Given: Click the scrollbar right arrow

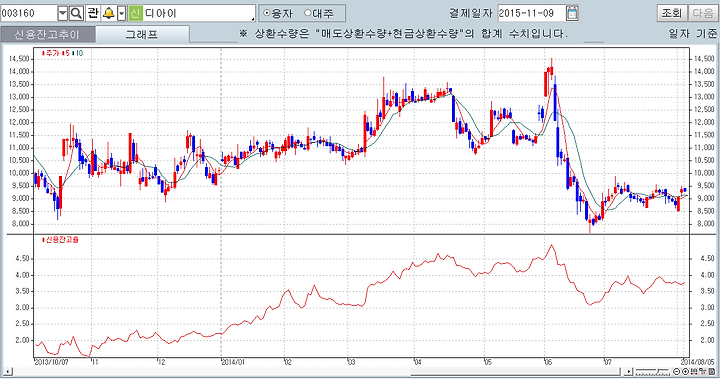Looking at the screenshot, I should pos(629,371).
